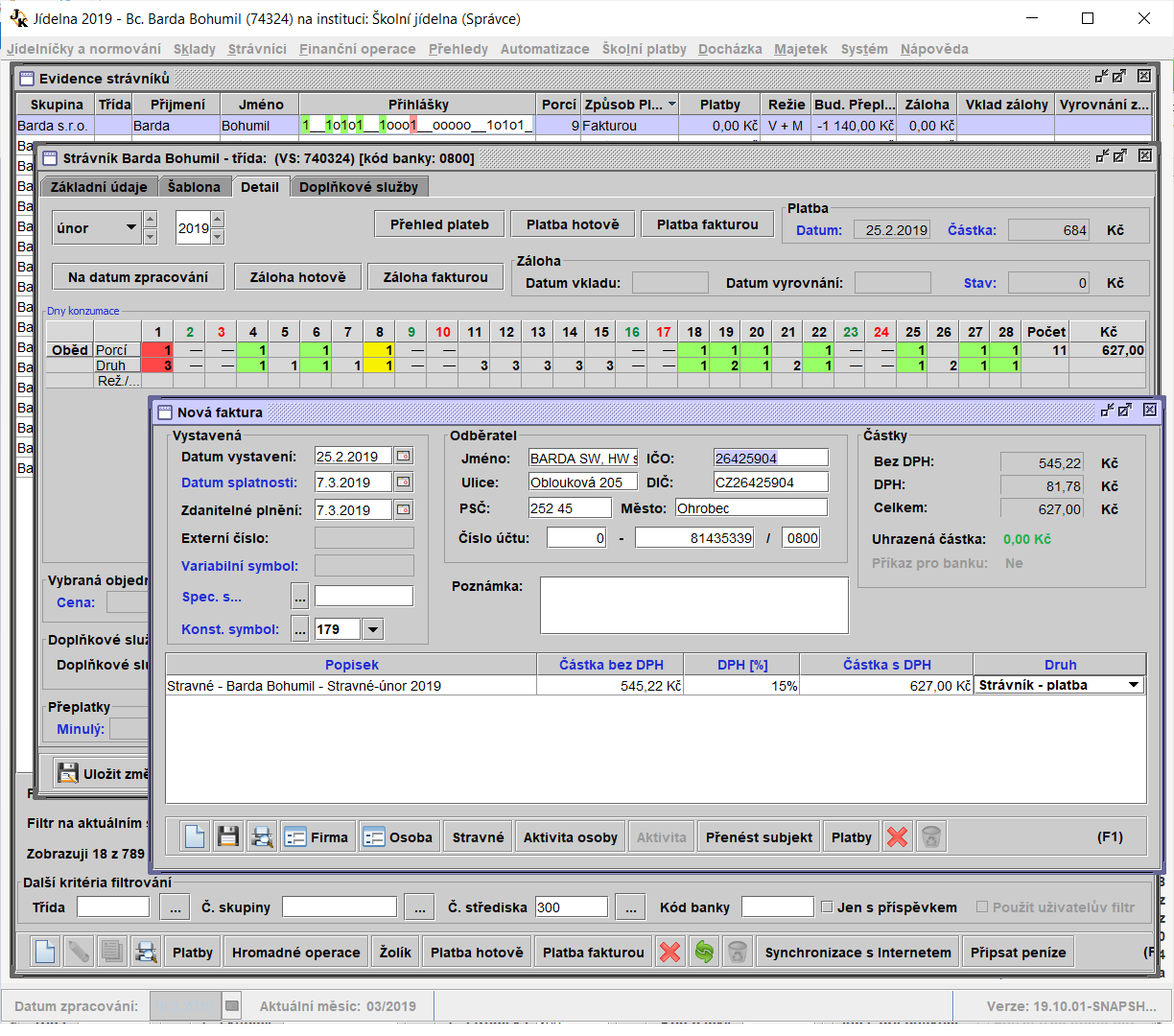This screenshot has height=1036, width=1174.
Task: Click into the Poznámka text field
Action: click(693, 604)
